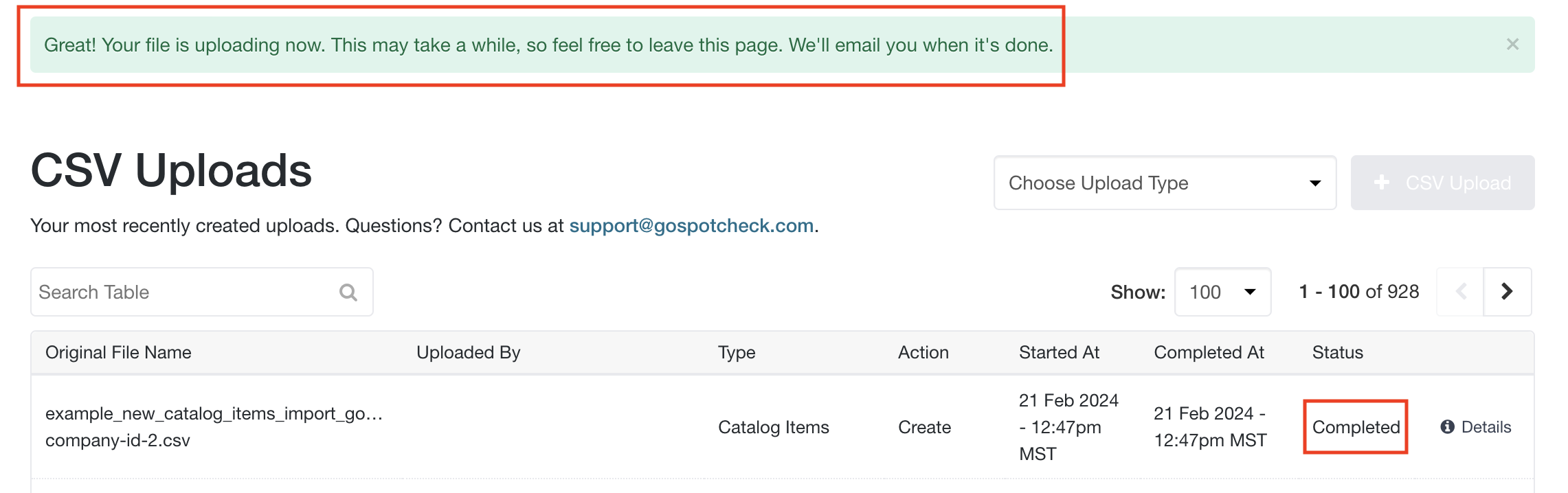1568x493 pixels.
Task: Dismiss the green upload notification banner
Action: click(x=1512, y=45)
